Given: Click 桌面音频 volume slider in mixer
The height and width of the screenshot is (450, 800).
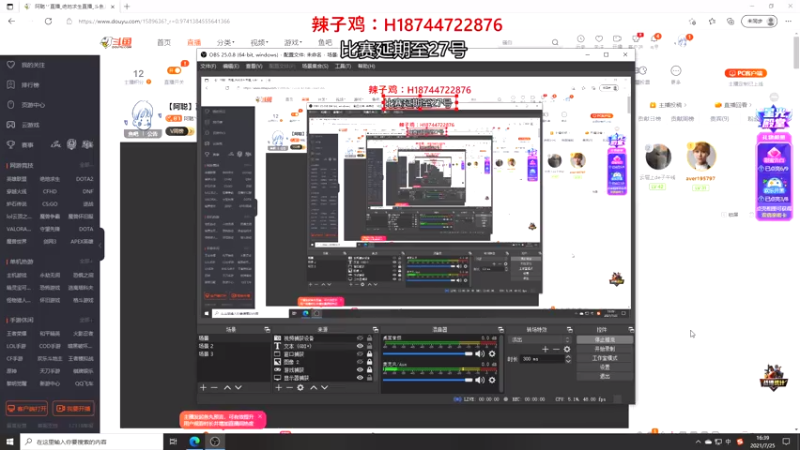Looking at the screenshot, I should click(428, 354).
